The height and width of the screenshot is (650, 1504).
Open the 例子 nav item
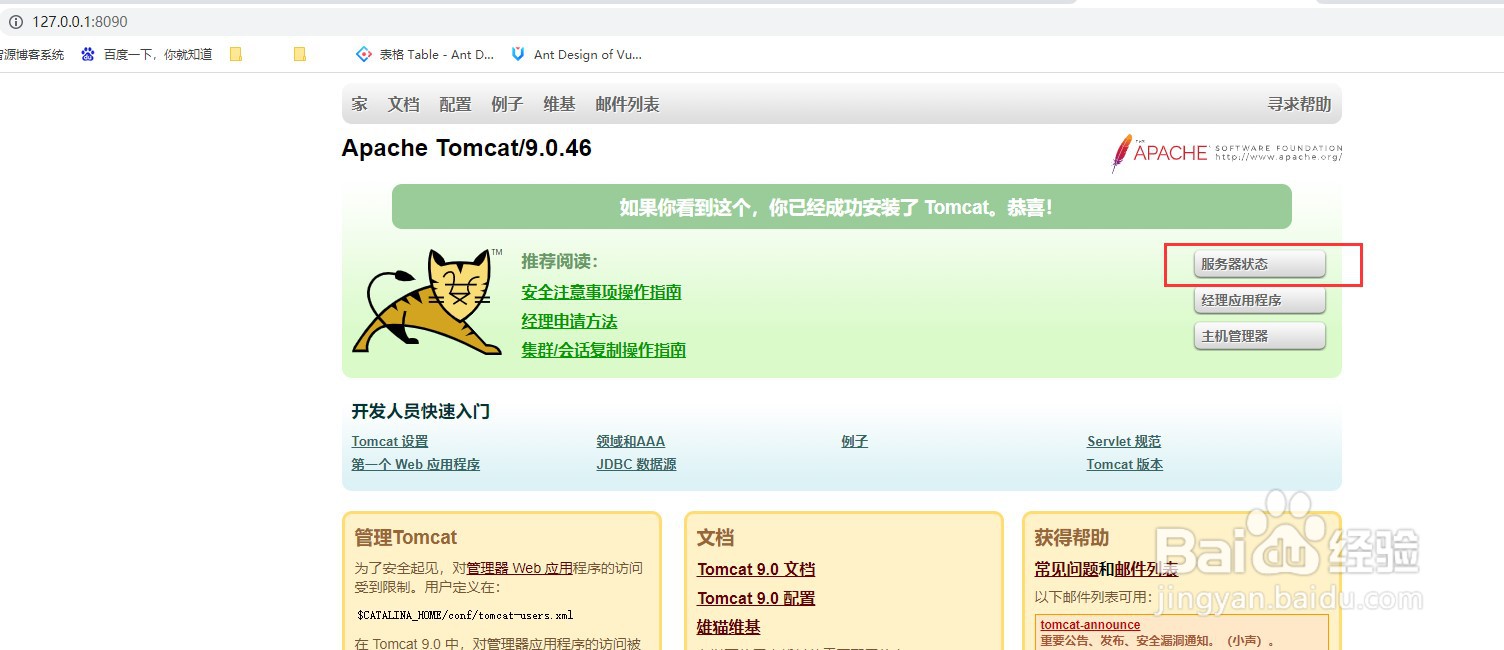[x=507, y=104]
